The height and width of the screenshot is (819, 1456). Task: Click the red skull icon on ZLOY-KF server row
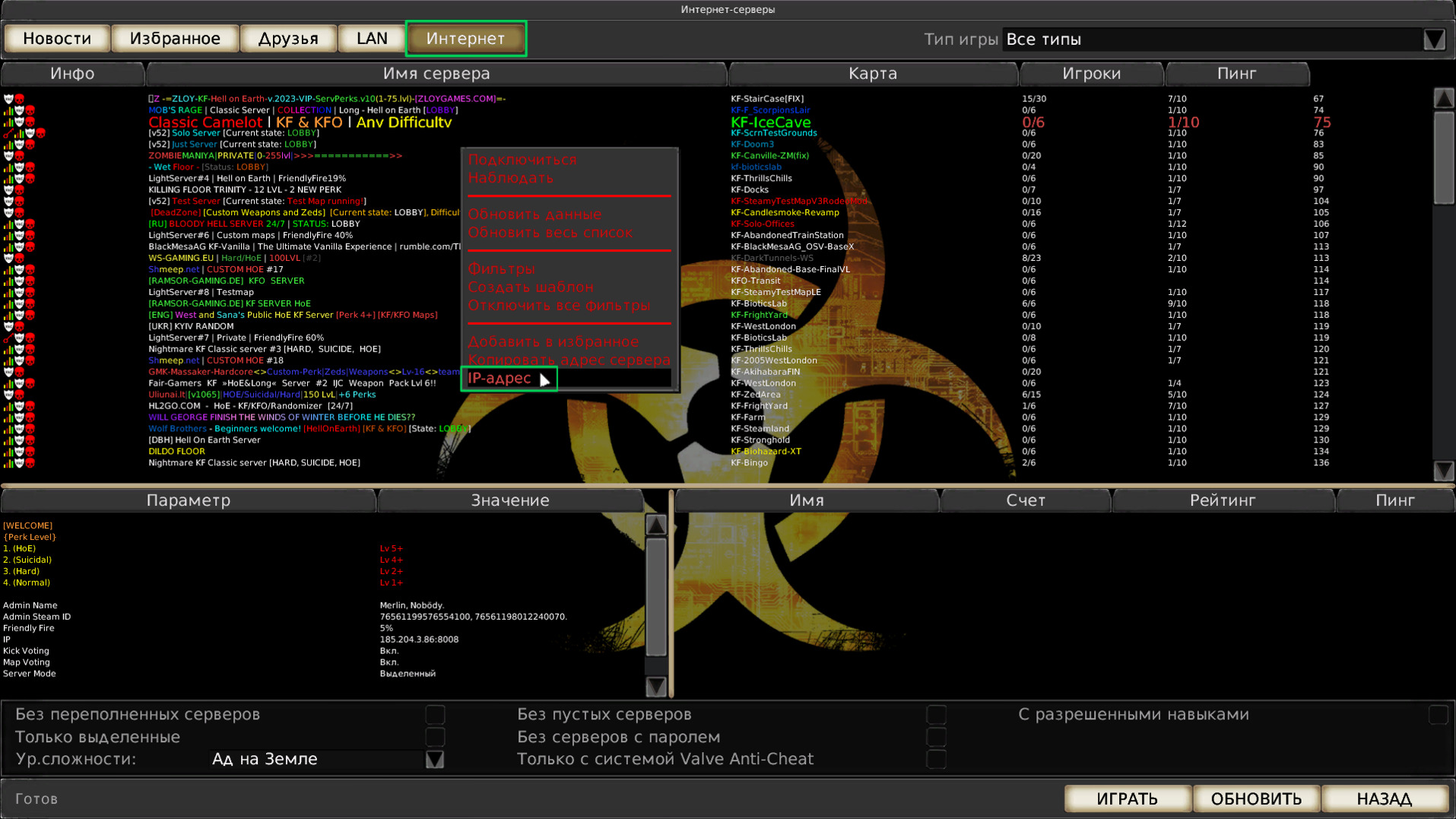(x=19, y=99)
